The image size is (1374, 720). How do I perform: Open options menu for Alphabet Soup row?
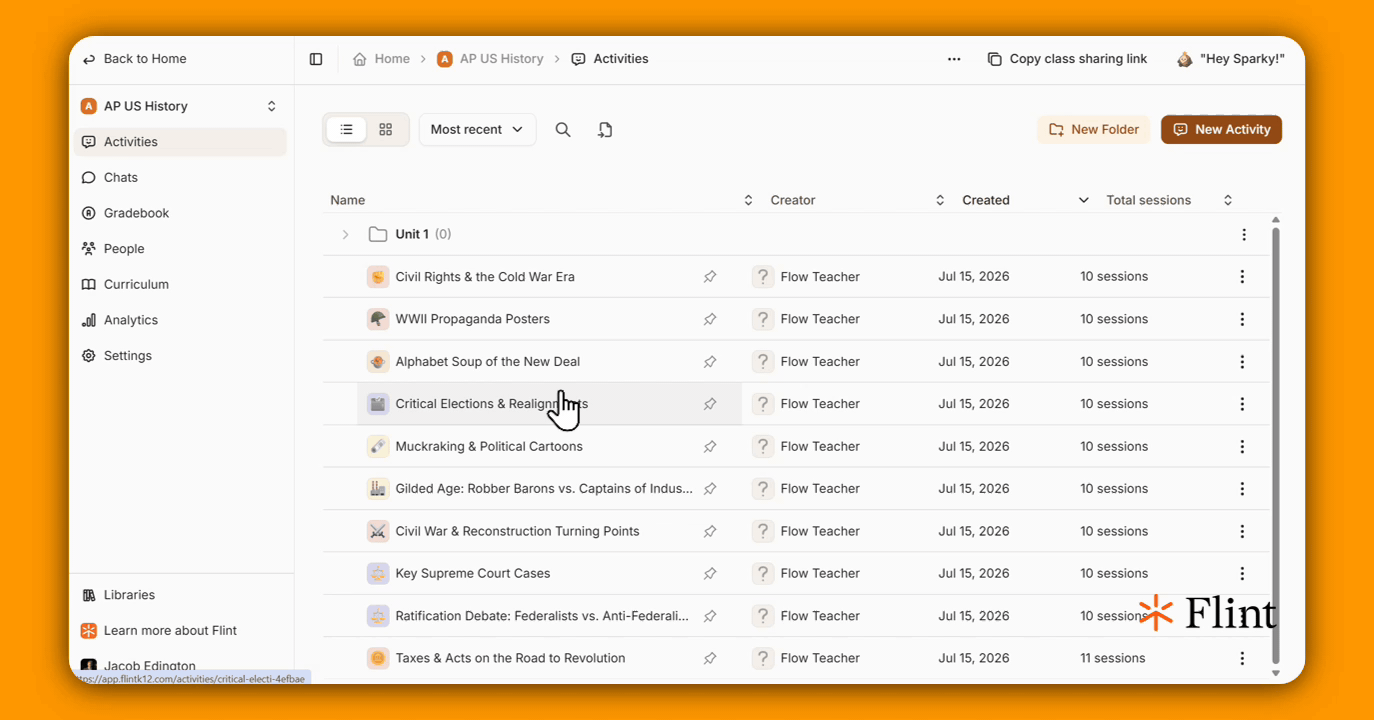[1242, 362]
